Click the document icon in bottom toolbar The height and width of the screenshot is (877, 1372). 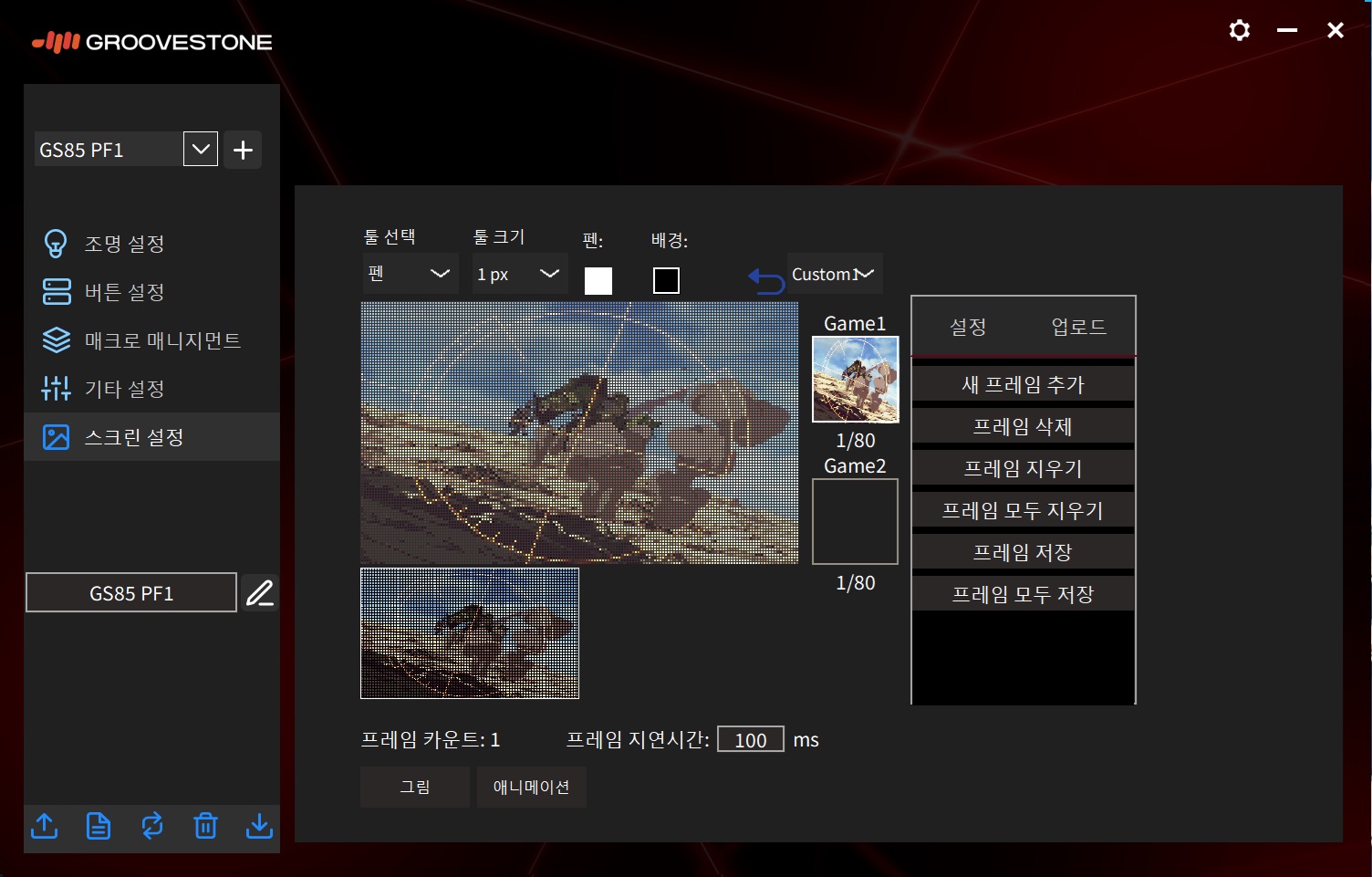point(99,826)
